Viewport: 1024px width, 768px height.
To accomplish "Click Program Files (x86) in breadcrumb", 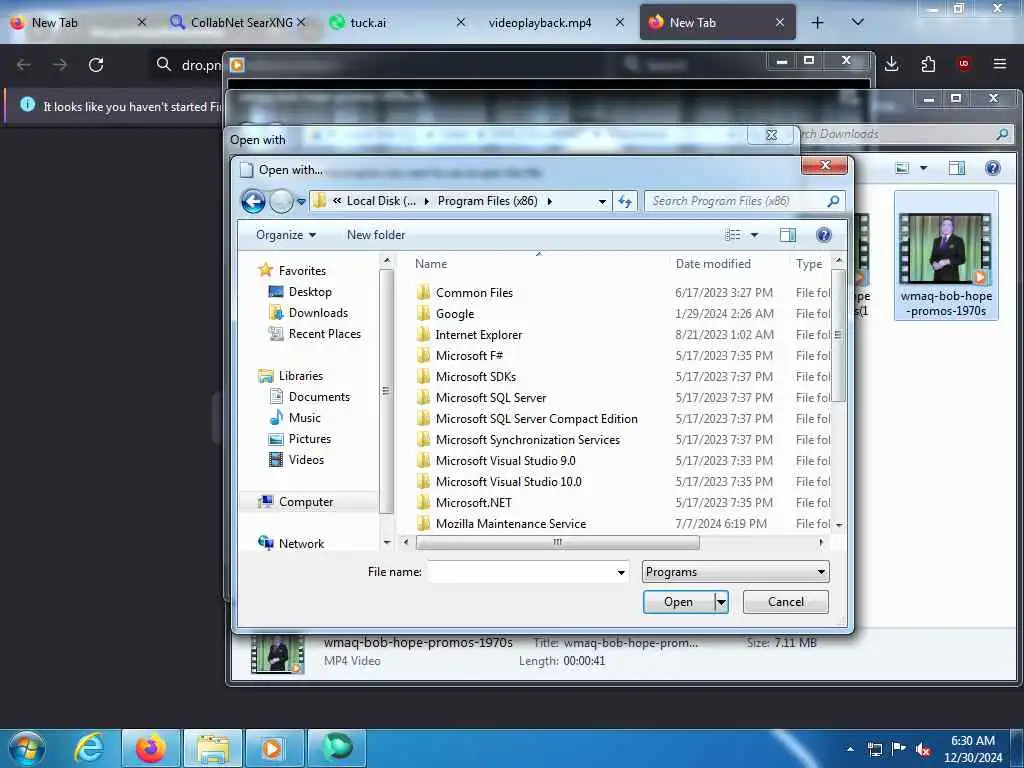I will pyautogui.click(x=487, y=201).
